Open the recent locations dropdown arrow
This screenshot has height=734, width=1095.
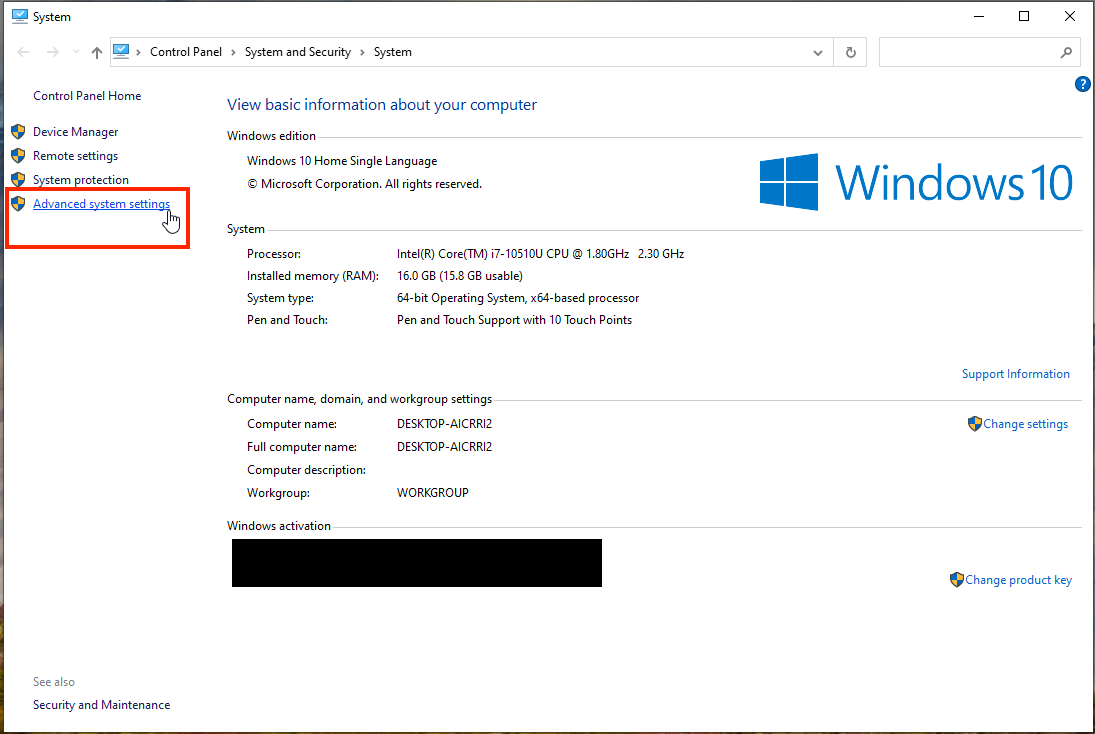pos(76,52)
